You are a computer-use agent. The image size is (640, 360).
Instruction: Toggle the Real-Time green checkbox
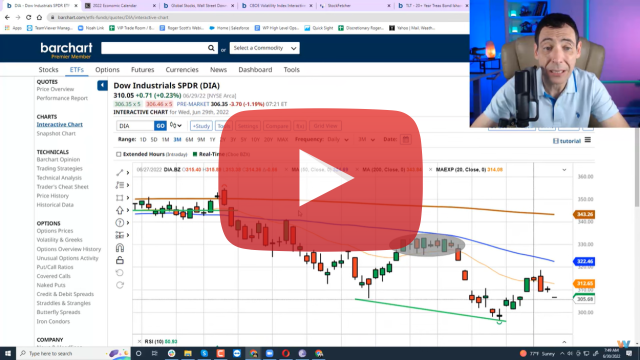195,154
